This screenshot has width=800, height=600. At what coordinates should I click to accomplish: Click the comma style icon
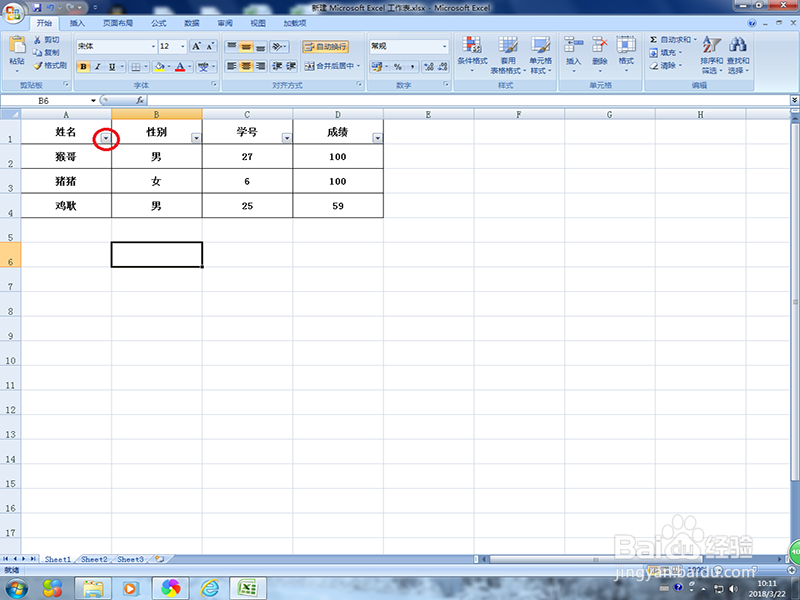point(412,67)
